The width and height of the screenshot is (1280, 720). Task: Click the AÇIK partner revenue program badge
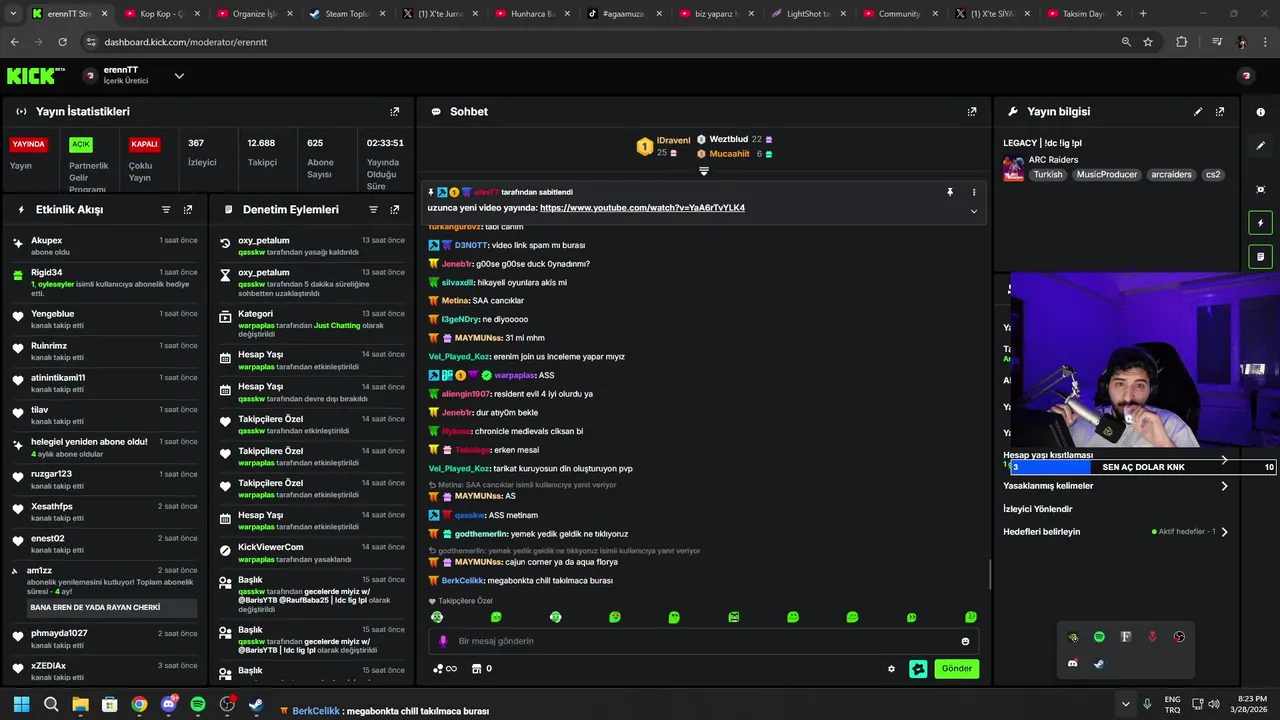coord(81,144)
